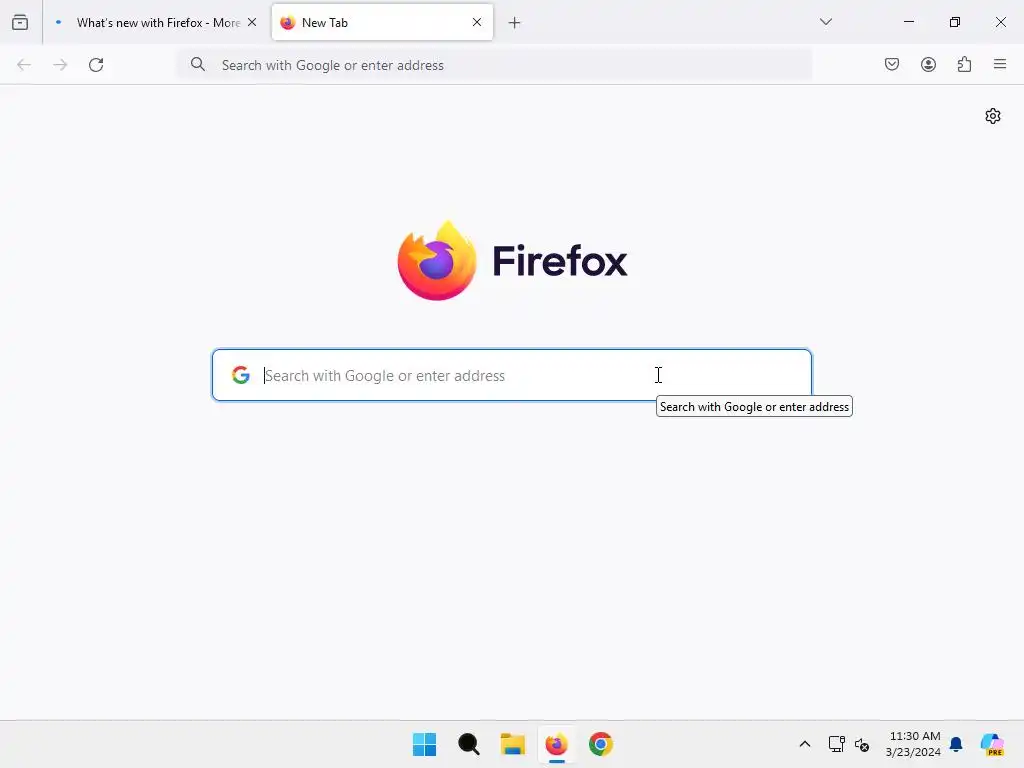Open the Extensions panel

pyautogui.click(x=964, y=64)
